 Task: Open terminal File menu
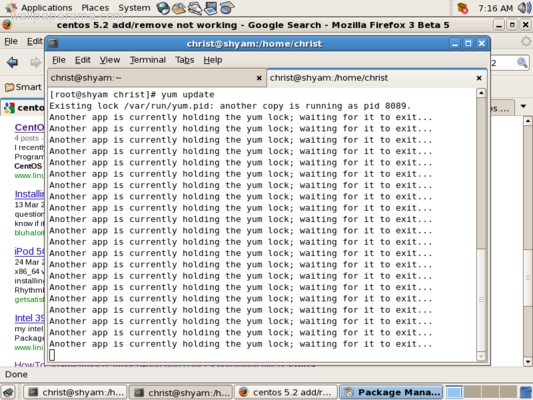tap(59, 60)
